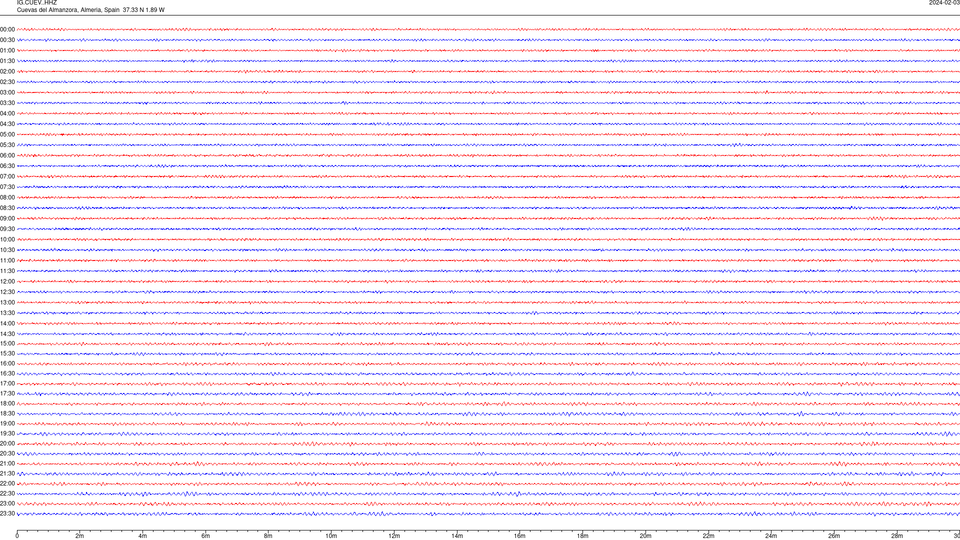This screenshot has width=960, height=540.
Task: Select the 04:00 time row label
Action: (x=7, y=114)
